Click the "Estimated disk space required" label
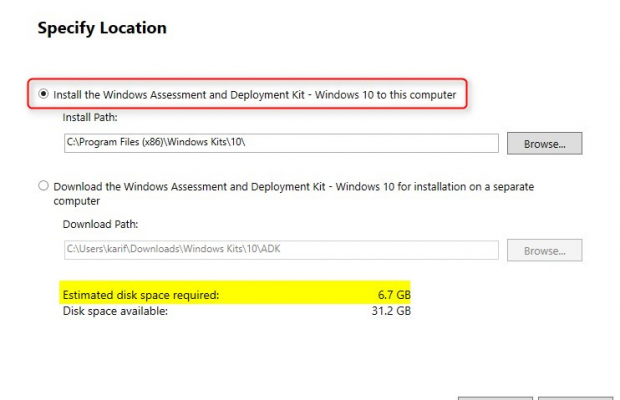620x400 pixels. tap(140, 295)
